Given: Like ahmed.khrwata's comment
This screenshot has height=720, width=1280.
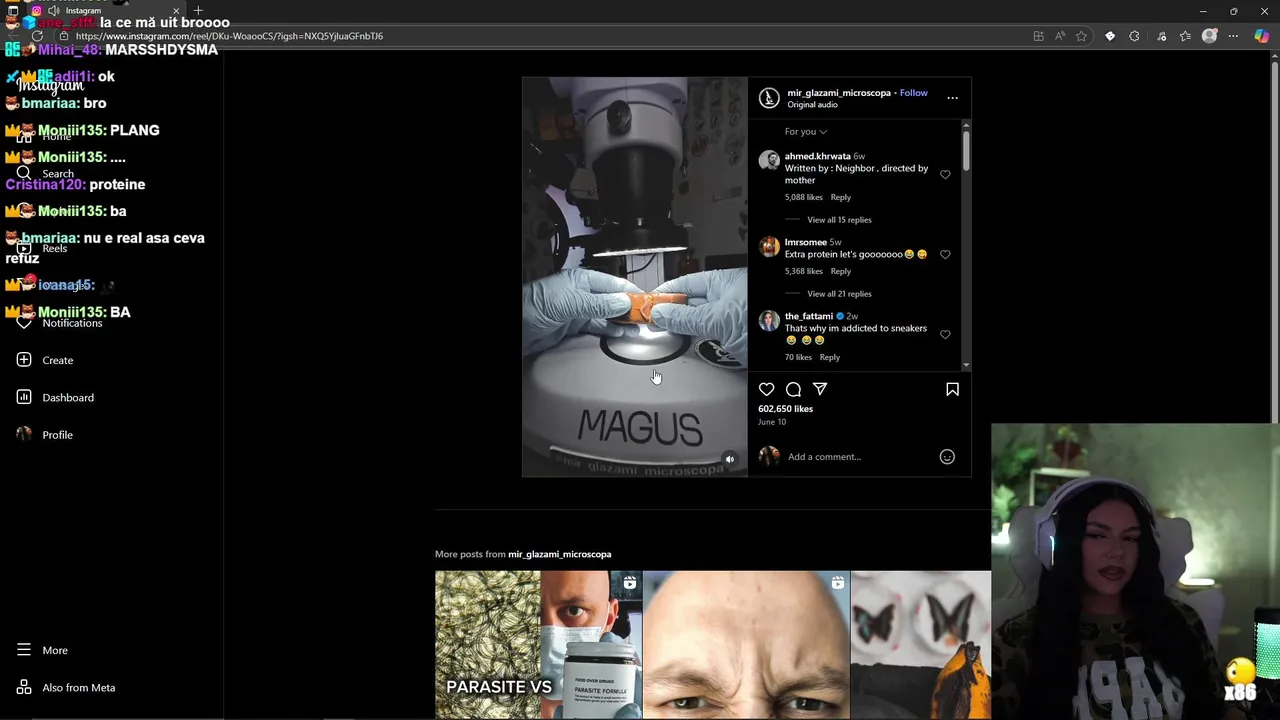Looking at the screenshot, I should (x=945, y=175).
